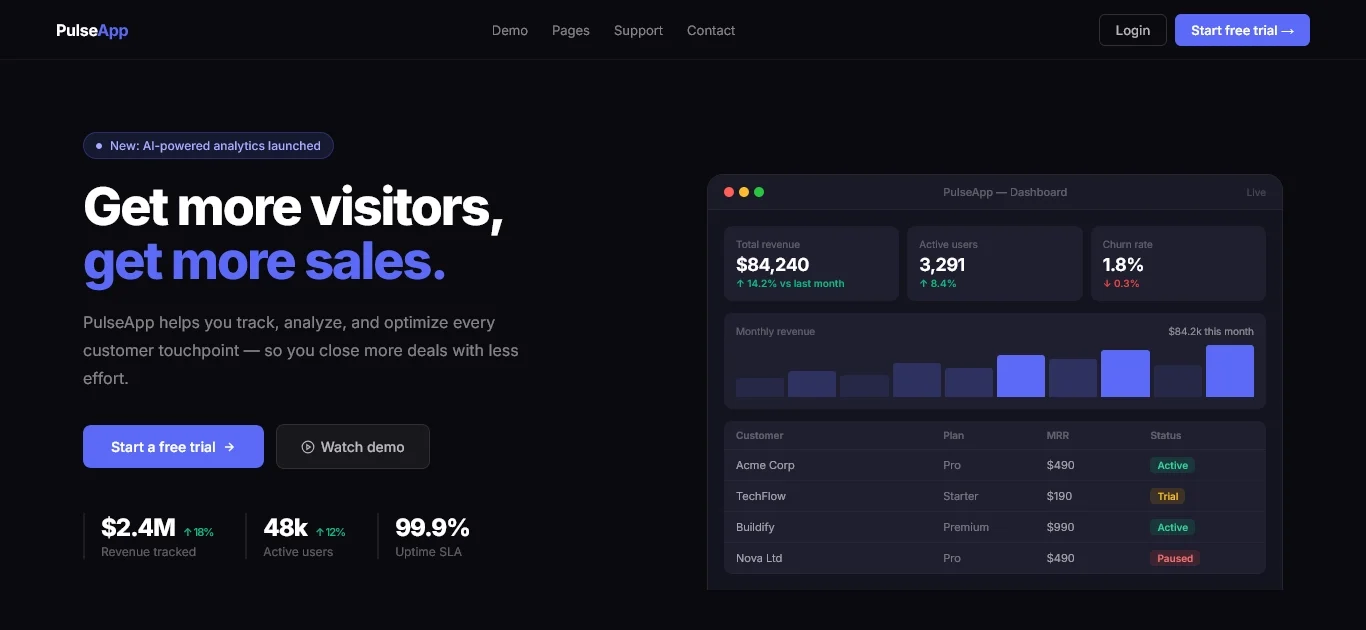Viewport: 1366px width, 630px height.
Task: Click the Customer column header
Action: [x=760, y=435]
